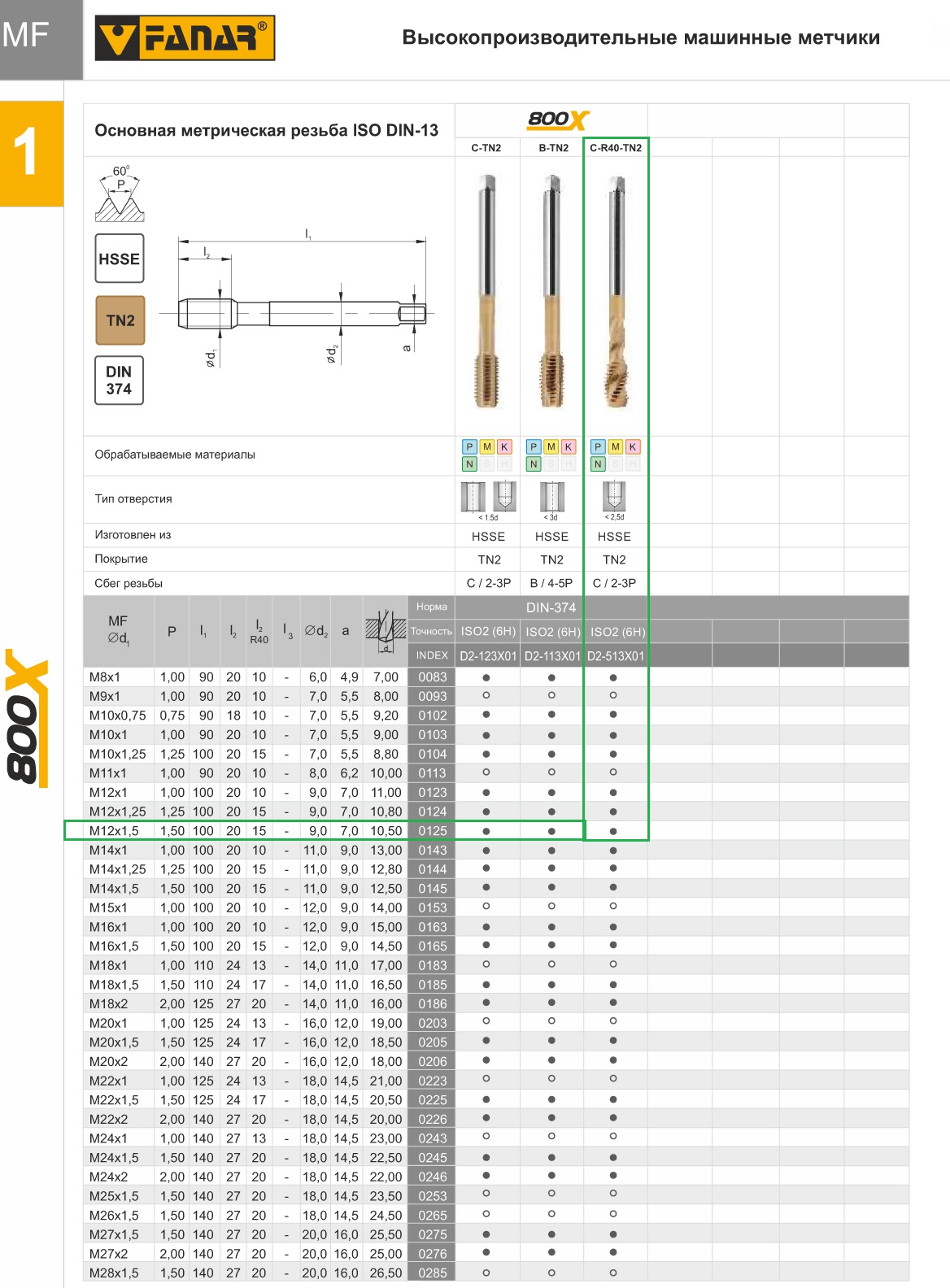Click index number 0083
Viewport: 950px width, 1288px height.
tap(433, 677)
